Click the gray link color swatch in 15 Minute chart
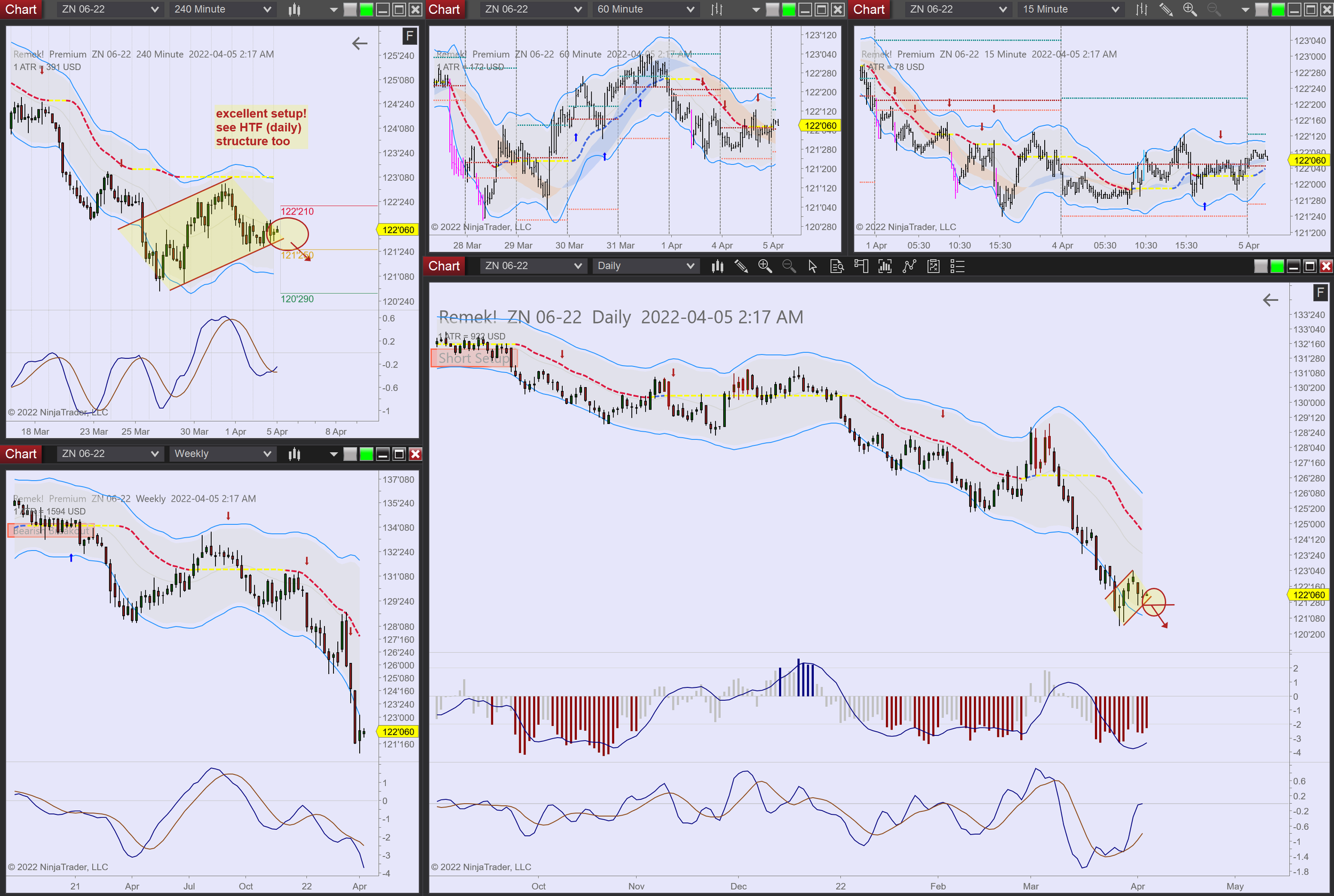The width and height of the screenshot is (1334, 896). (1261, 10)
